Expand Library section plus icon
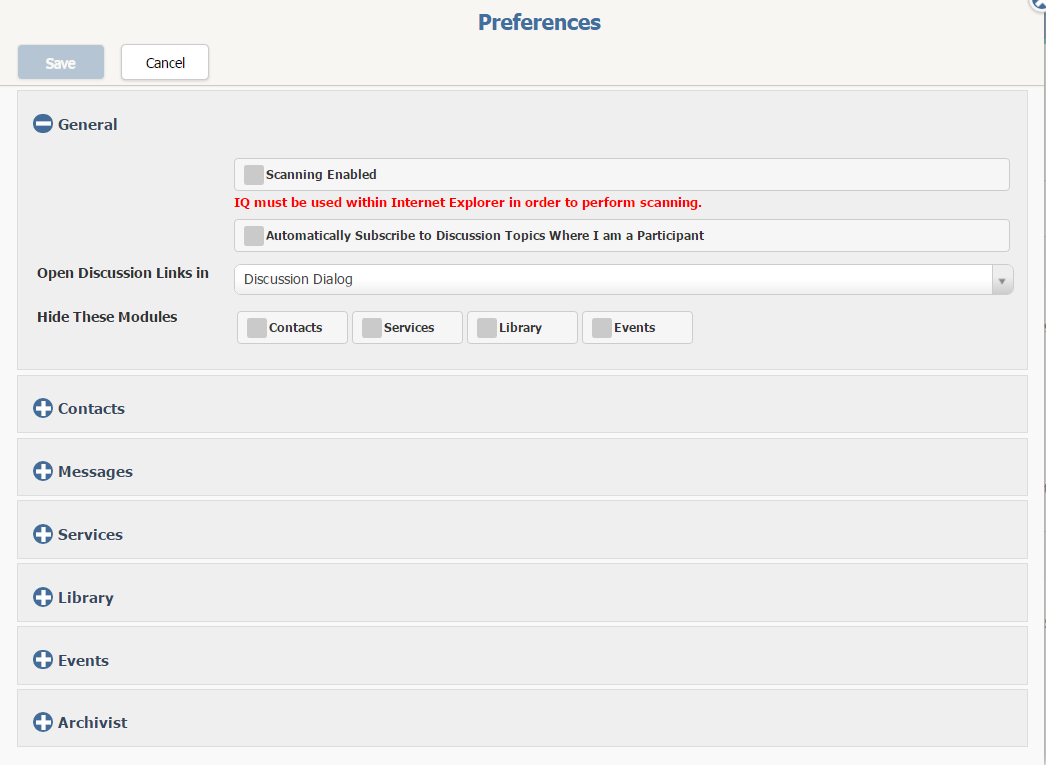The width and height of the screenshot is (1046, 765). pos(43,597)
